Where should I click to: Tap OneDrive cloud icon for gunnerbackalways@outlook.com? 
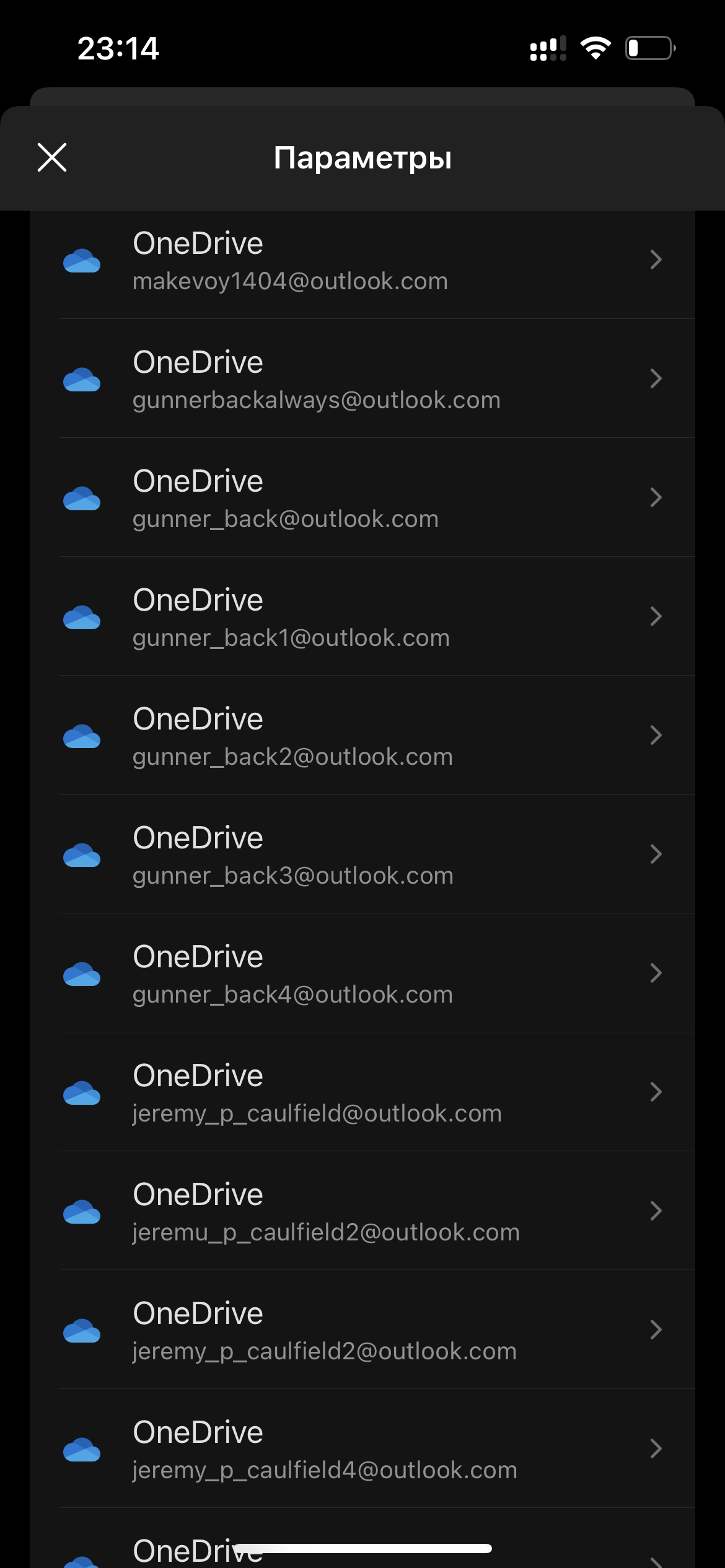tap(82, 380)
